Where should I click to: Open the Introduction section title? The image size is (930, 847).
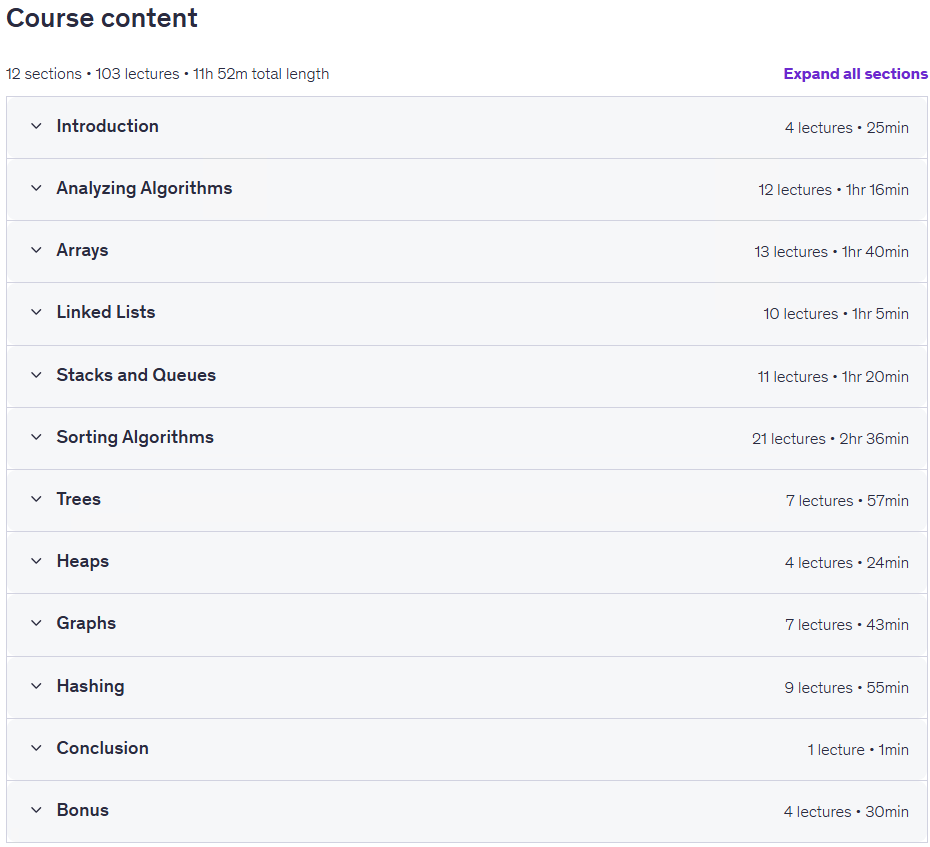tap(107, 126)
